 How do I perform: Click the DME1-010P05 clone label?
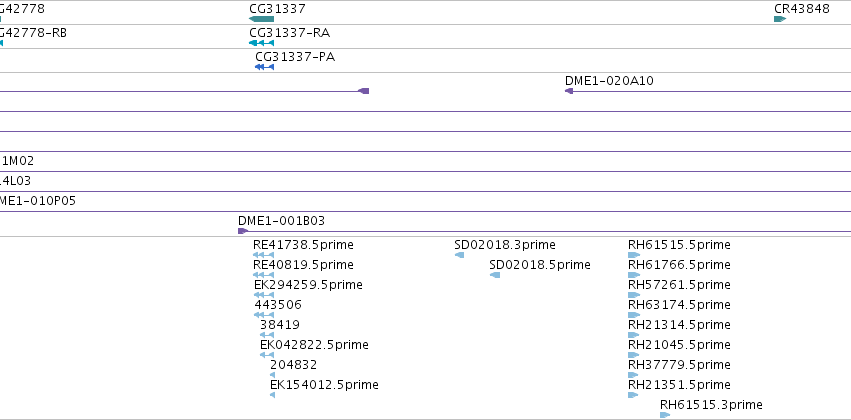click(x=37, y=201)
